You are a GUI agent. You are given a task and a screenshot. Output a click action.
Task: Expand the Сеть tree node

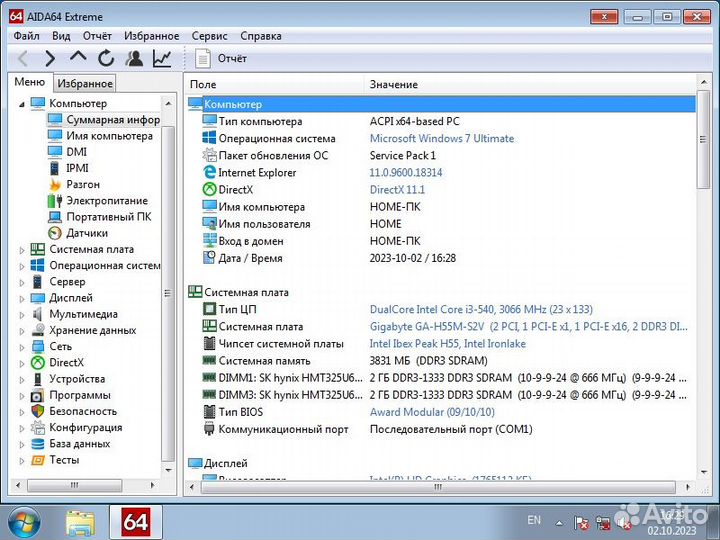pyautogui.click(x=22, y=347)
